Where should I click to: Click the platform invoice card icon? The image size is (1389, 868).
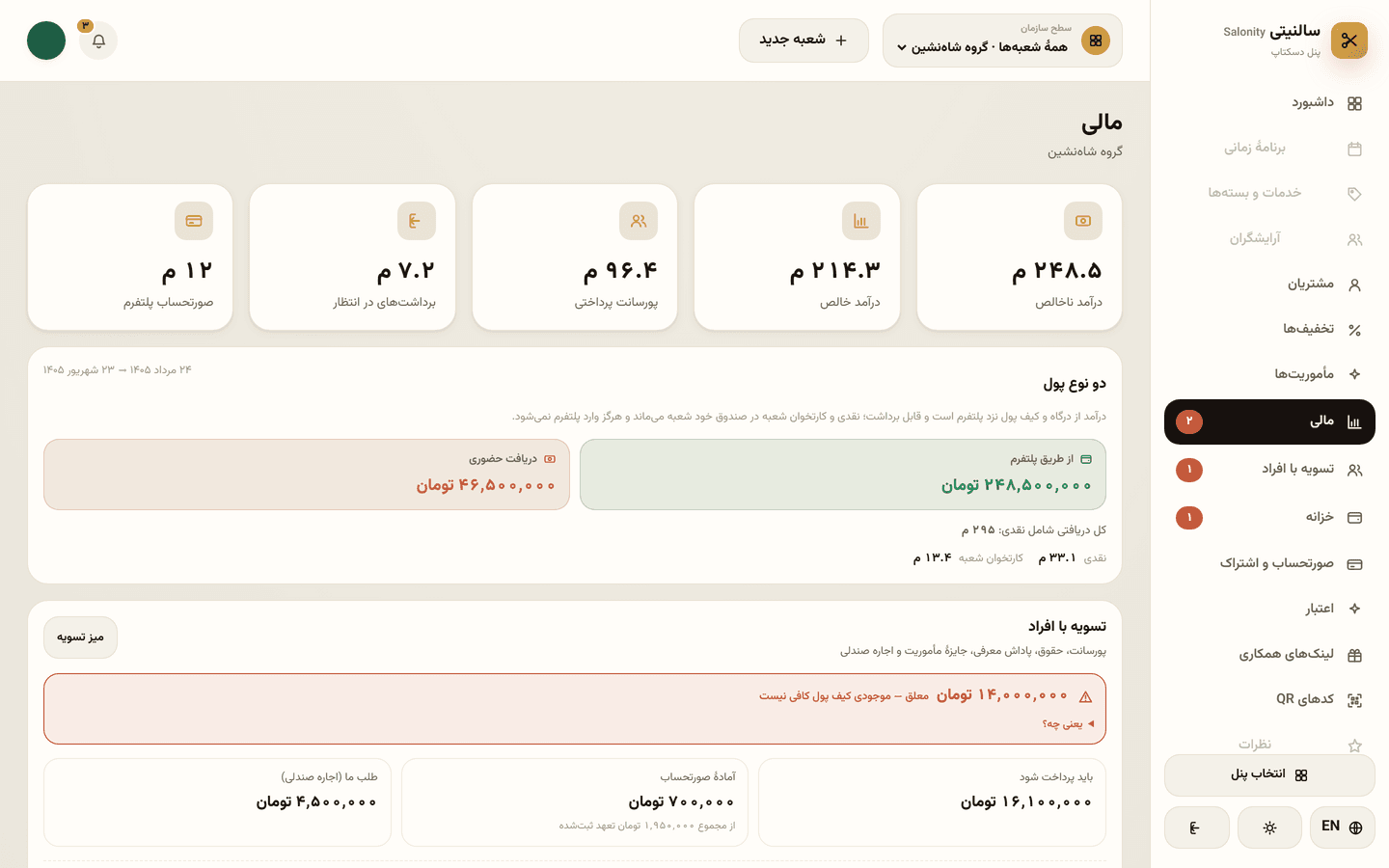pos(194,221)
